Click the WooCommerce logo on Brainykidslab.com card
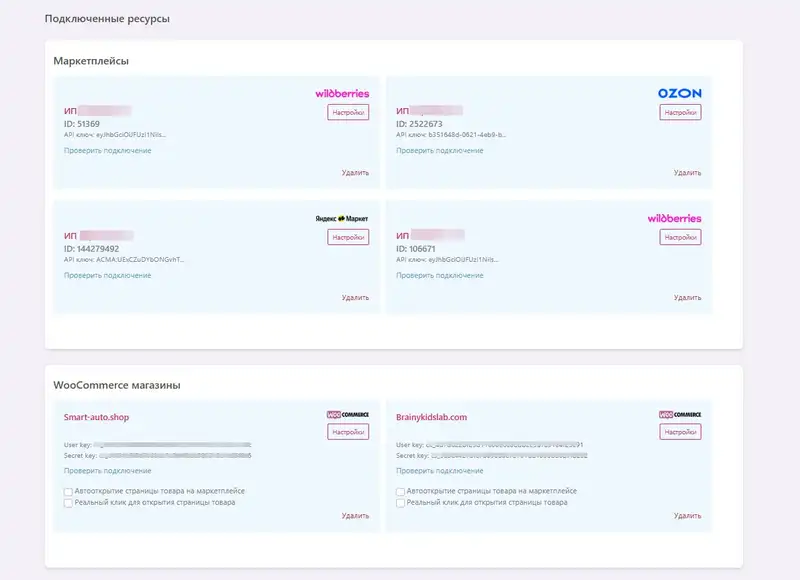Image resolution: width=800 pixels, height=580 pixels. click(680, 415)
